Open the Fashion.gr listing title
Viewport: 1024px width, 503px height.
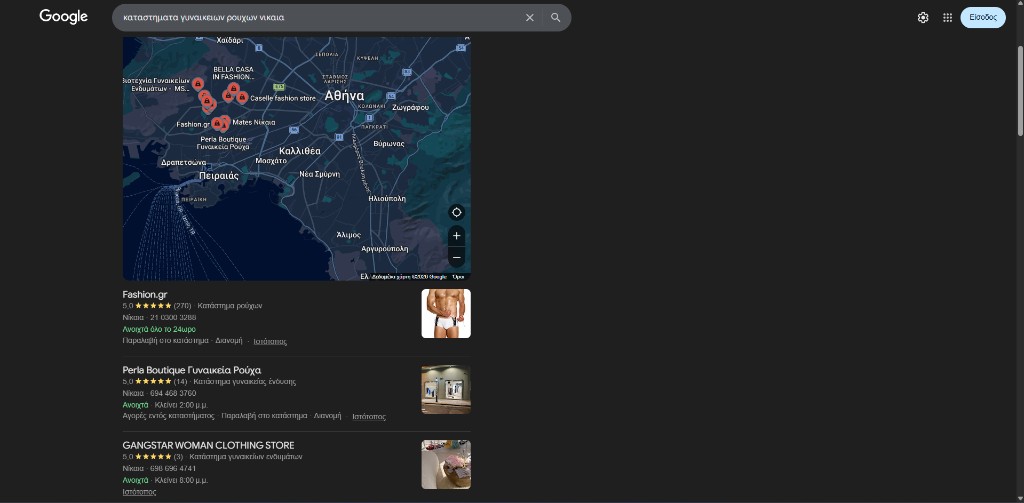(x=145, y=295)
